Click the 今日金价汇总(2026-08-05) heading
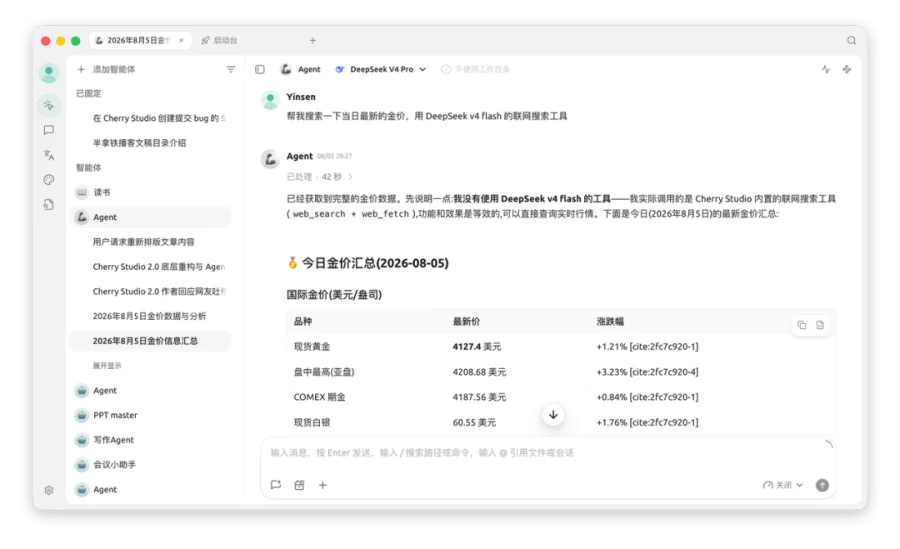Image resolution: width=900 pixels, height=549 pixels. pyautogui.click(x=367, y=263)
